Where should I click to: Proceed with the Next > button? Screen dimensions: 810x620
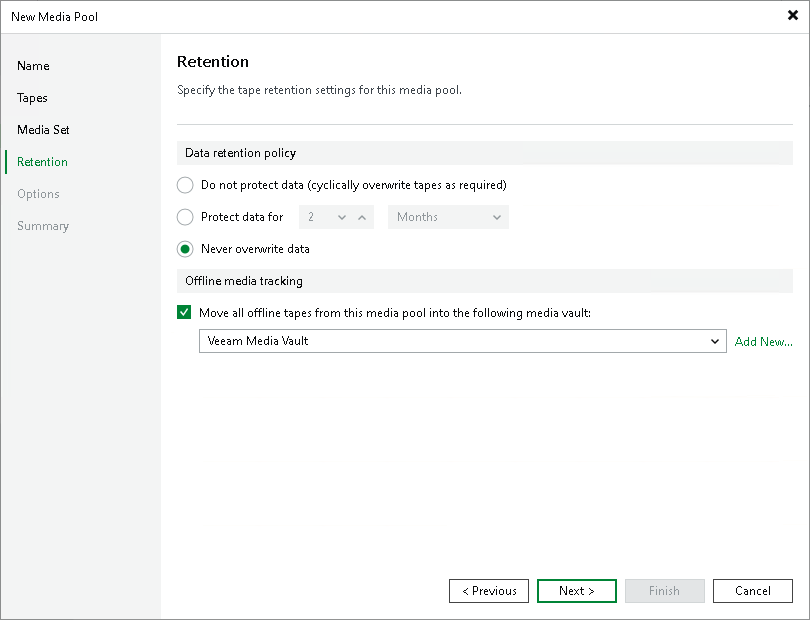coord(577,591)
